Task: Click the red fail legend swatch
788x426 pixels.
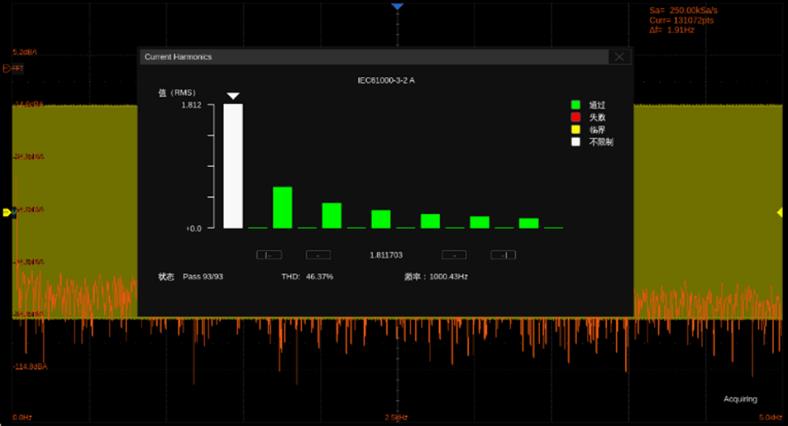Action: pos(576,117)
